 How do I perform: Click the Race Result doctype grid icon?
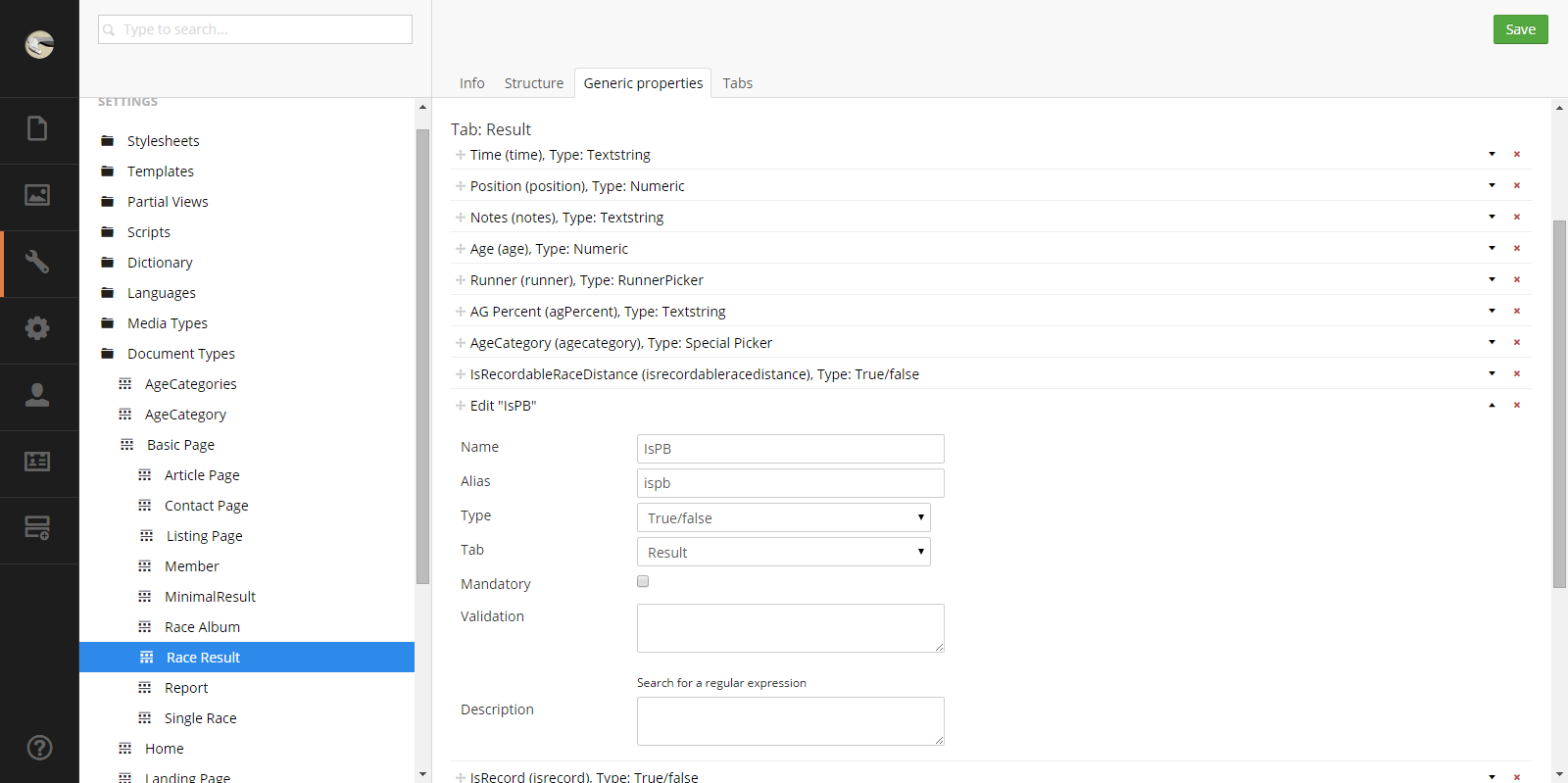pos(146,658)
